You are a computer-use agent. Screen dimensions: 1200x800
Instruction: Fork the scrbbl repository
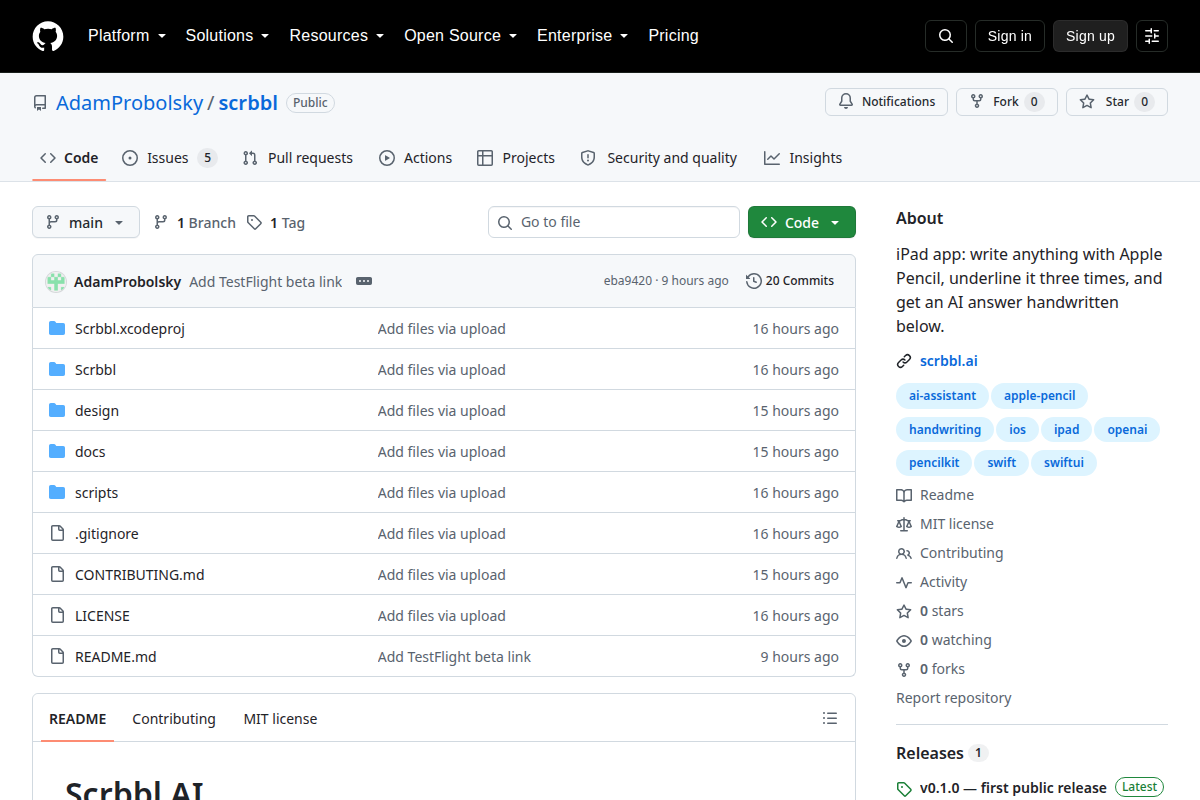coord(1006,102)
